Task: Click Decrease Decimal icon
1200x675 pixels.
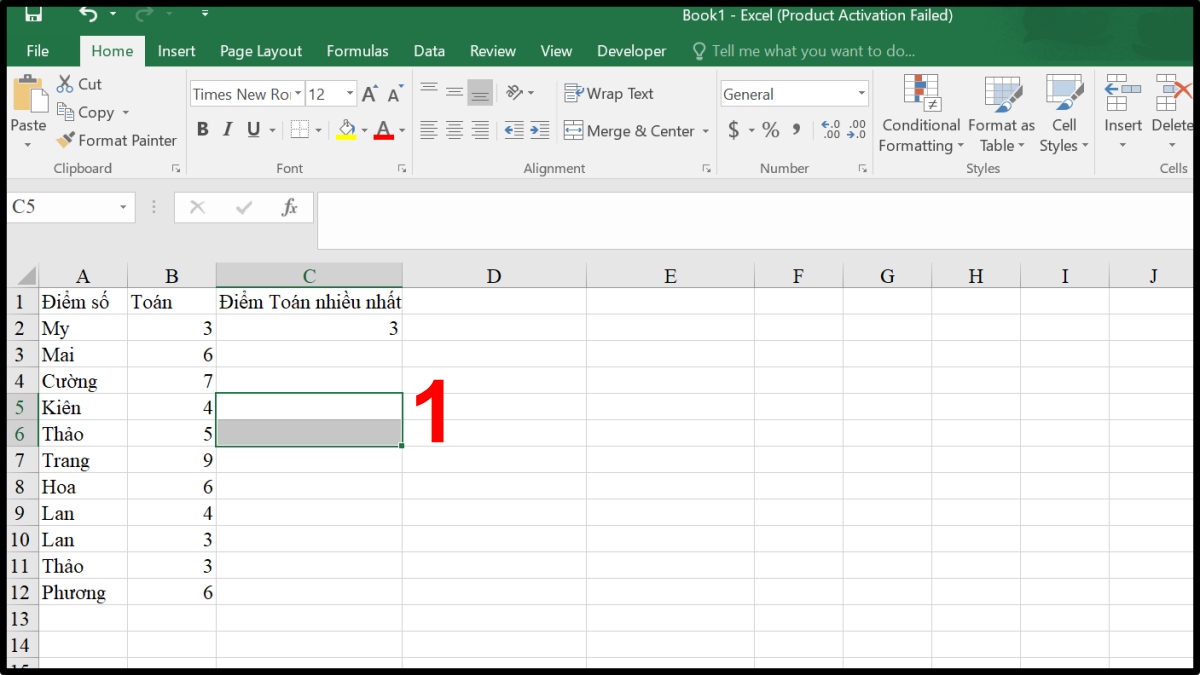Action: [x=856, y=130]
